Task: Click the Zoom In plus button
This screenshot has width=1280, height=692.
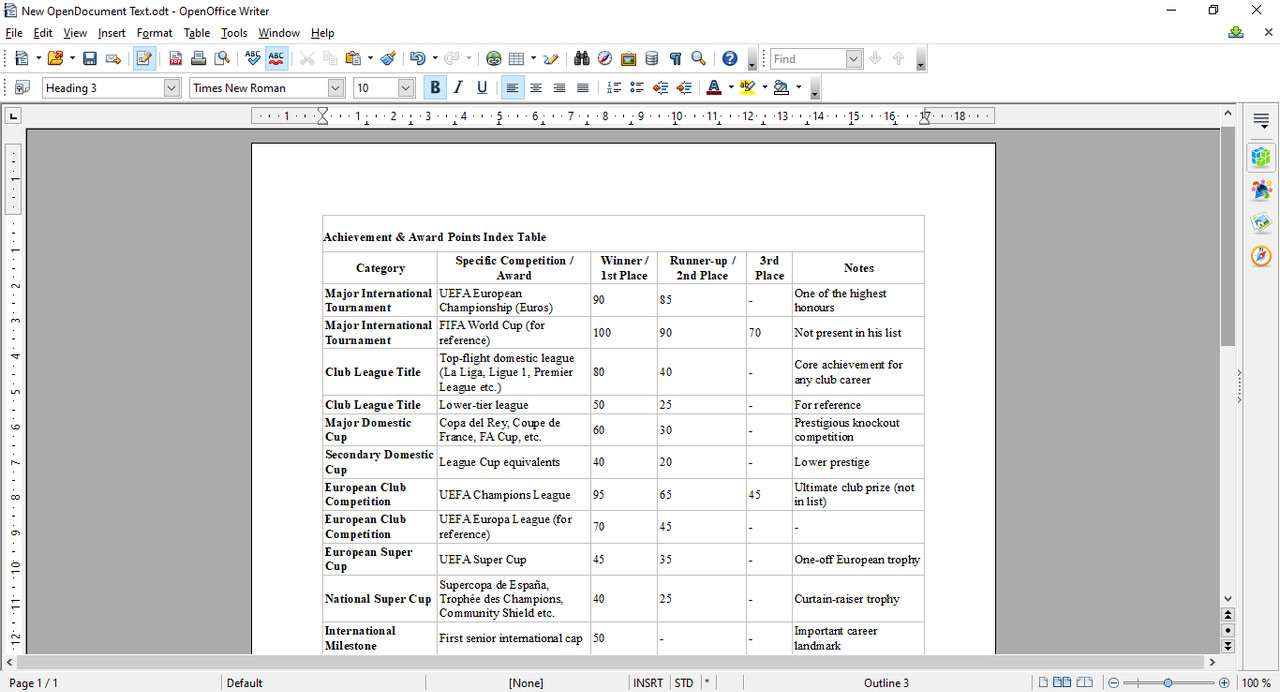Action: [1224, 683]
